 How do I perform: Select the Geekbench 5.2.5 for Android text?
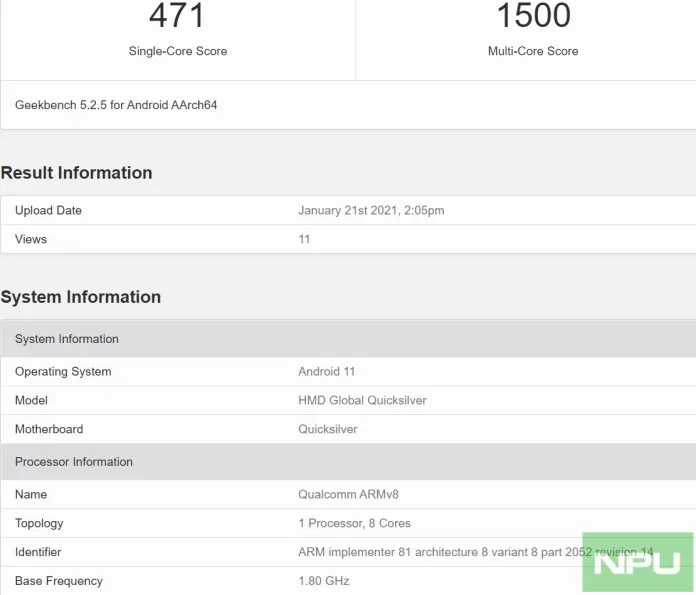click(x=116, y=105)
